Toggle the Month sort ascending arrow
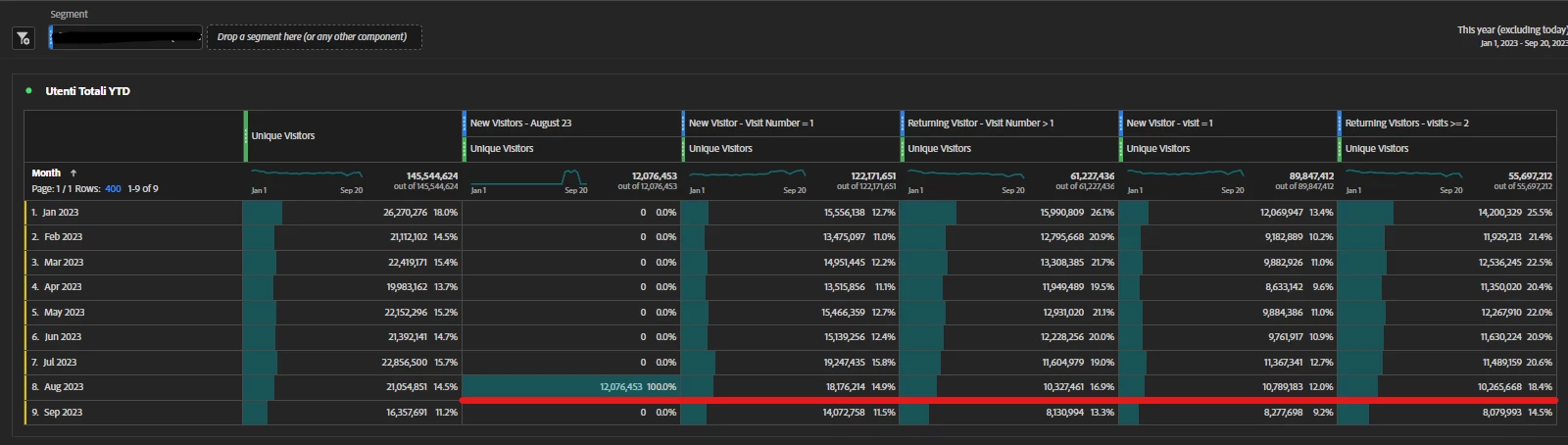 click(x=73, y=173)
